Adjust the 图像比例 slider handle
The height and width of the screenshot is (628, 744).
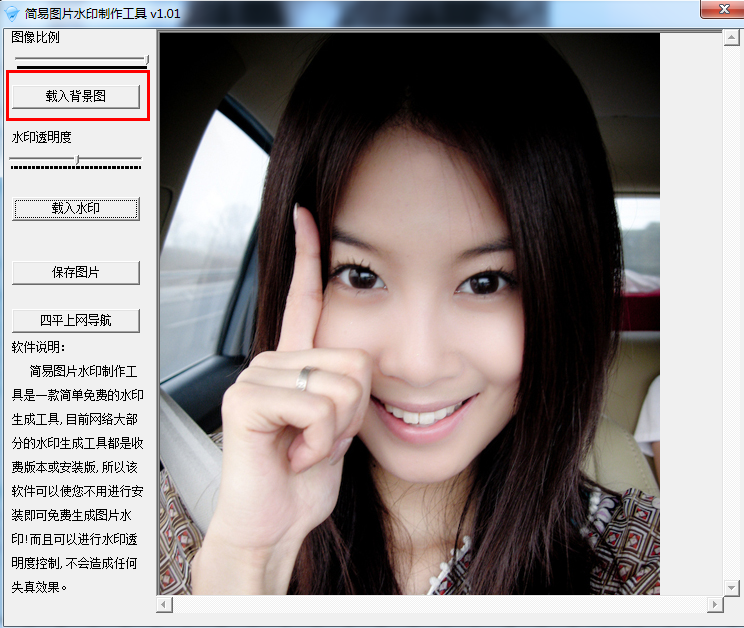point(147,60)
